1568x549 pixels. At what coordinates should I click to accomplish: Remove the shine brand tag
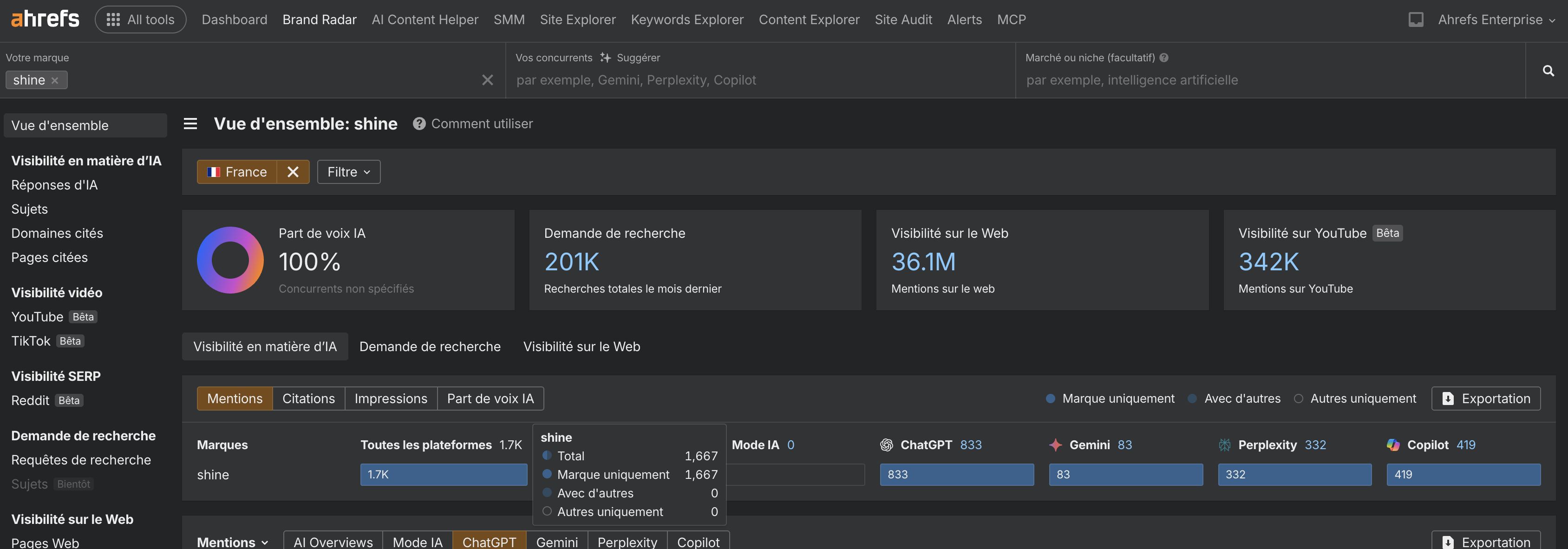pyautogui.click(x=55, y=80)
